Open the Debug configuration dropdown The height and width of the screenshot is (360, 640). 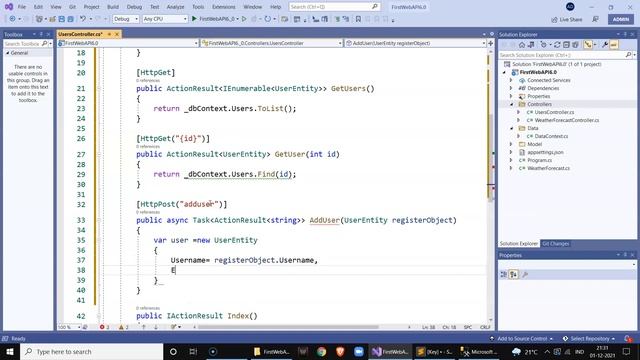125,19
